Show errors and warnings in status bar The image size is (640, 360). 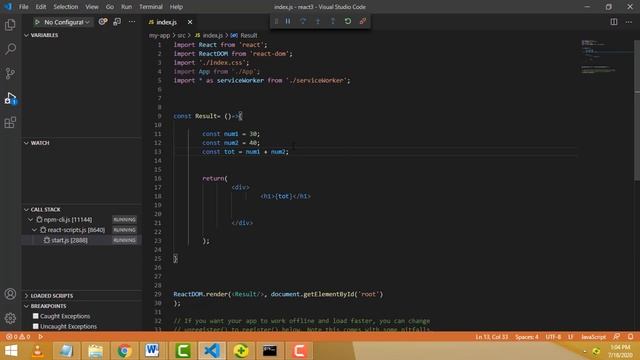pyautogui.click(x=18, y=337)
